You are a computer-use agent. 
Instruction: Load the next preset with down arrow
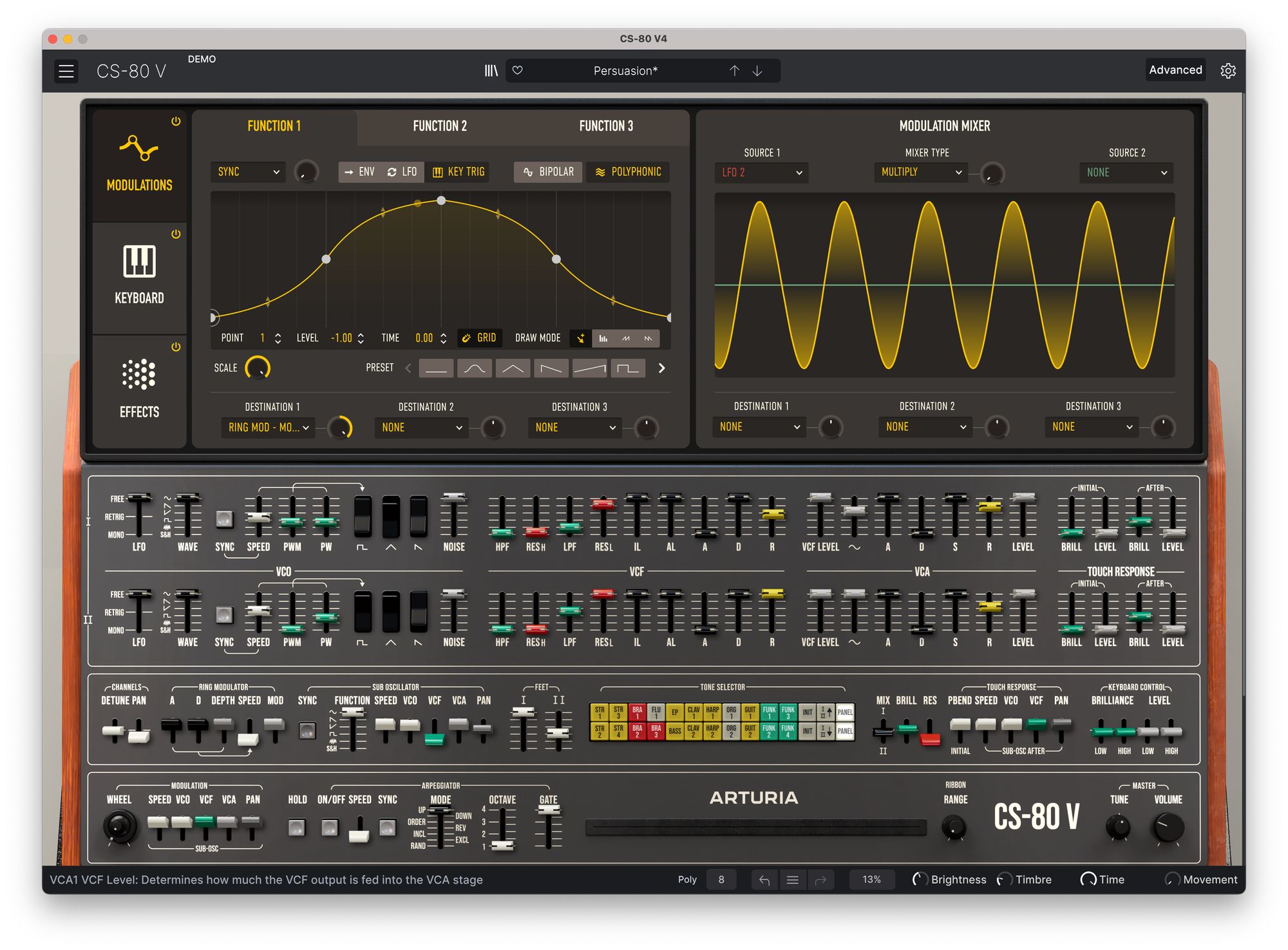(757, 71)
